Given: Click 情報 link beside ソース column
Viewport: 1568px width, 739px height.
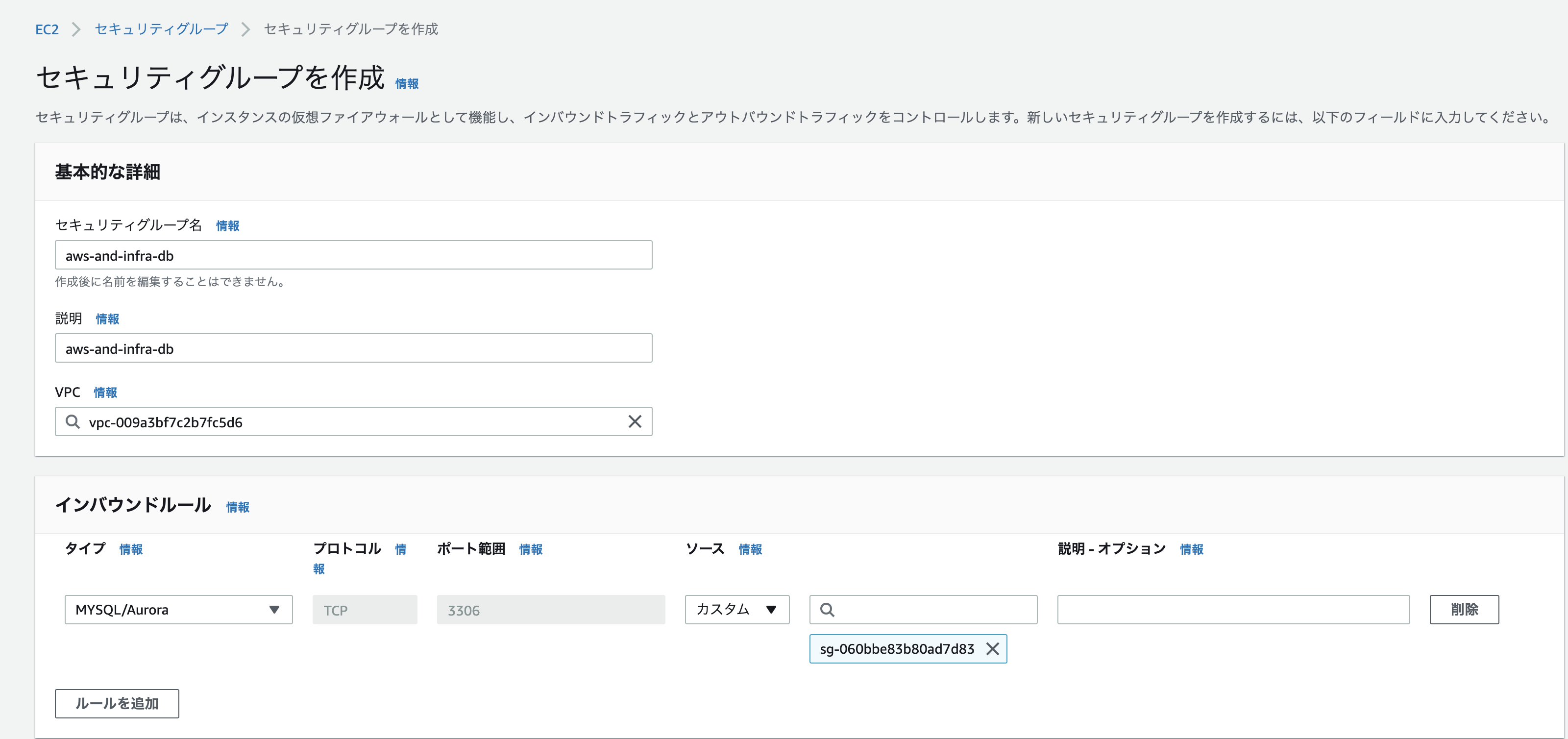Looking at the screenshot, I should (x=750, y=549).
